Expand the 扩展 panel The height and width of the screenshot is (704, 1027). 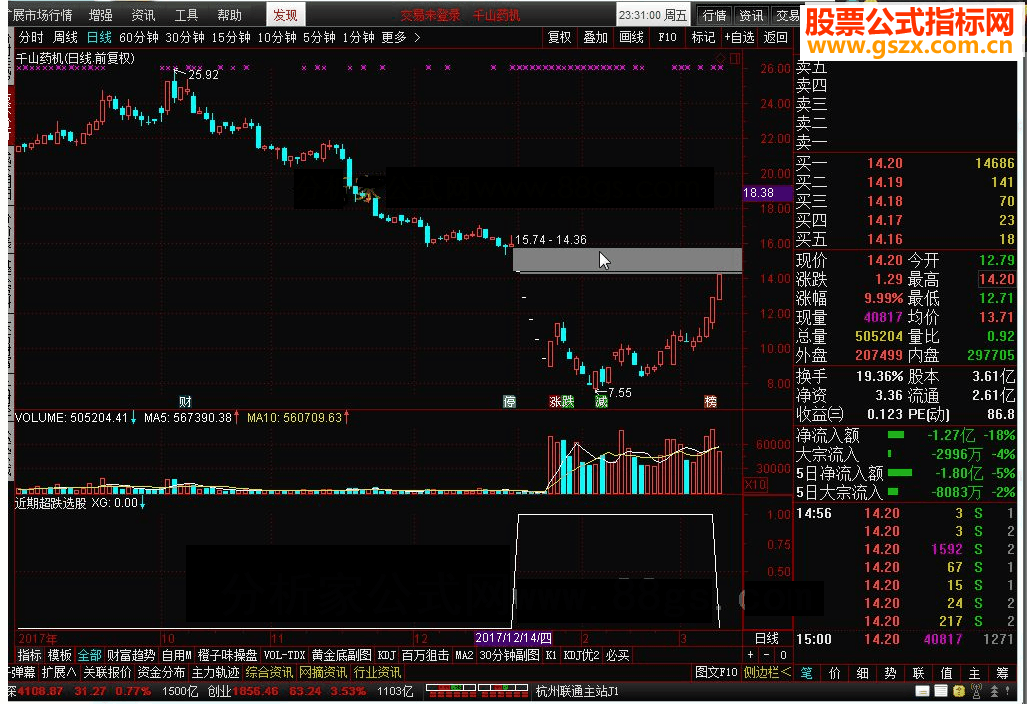pos(59,673)
